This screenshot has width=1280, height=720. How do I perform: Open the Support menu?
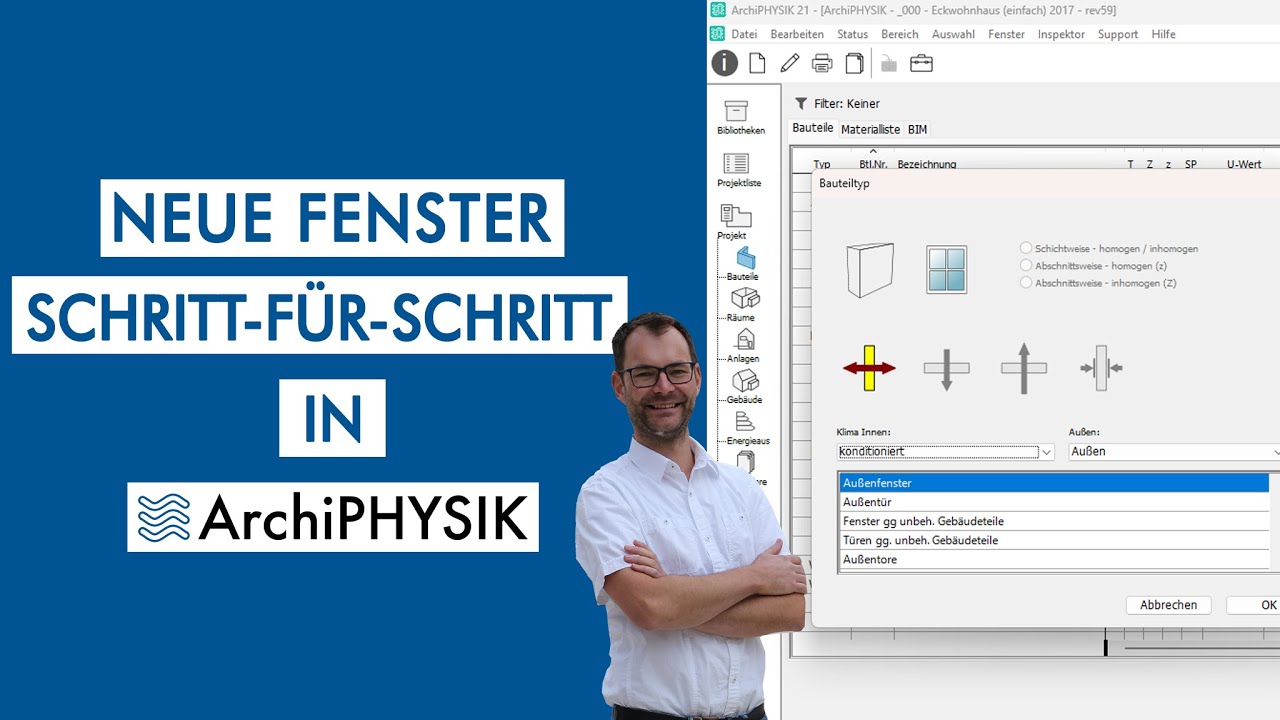click(1118, 34)
